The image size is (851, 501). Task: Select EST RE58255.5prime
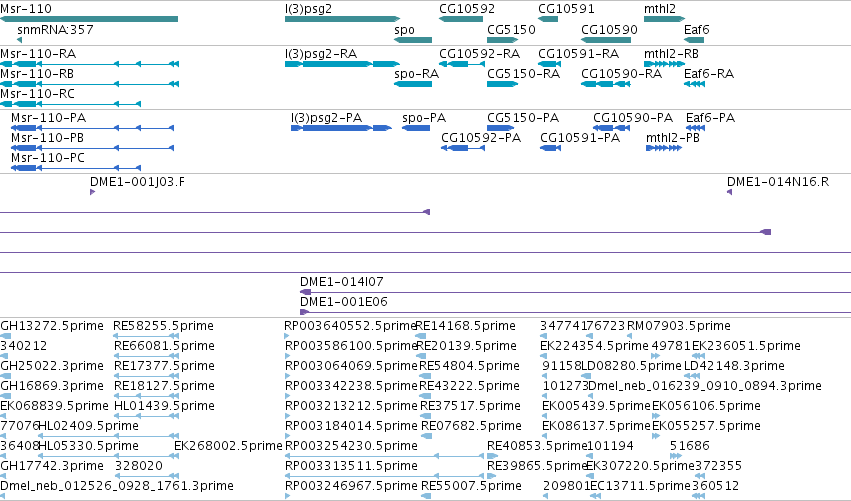tap(163, 326)
